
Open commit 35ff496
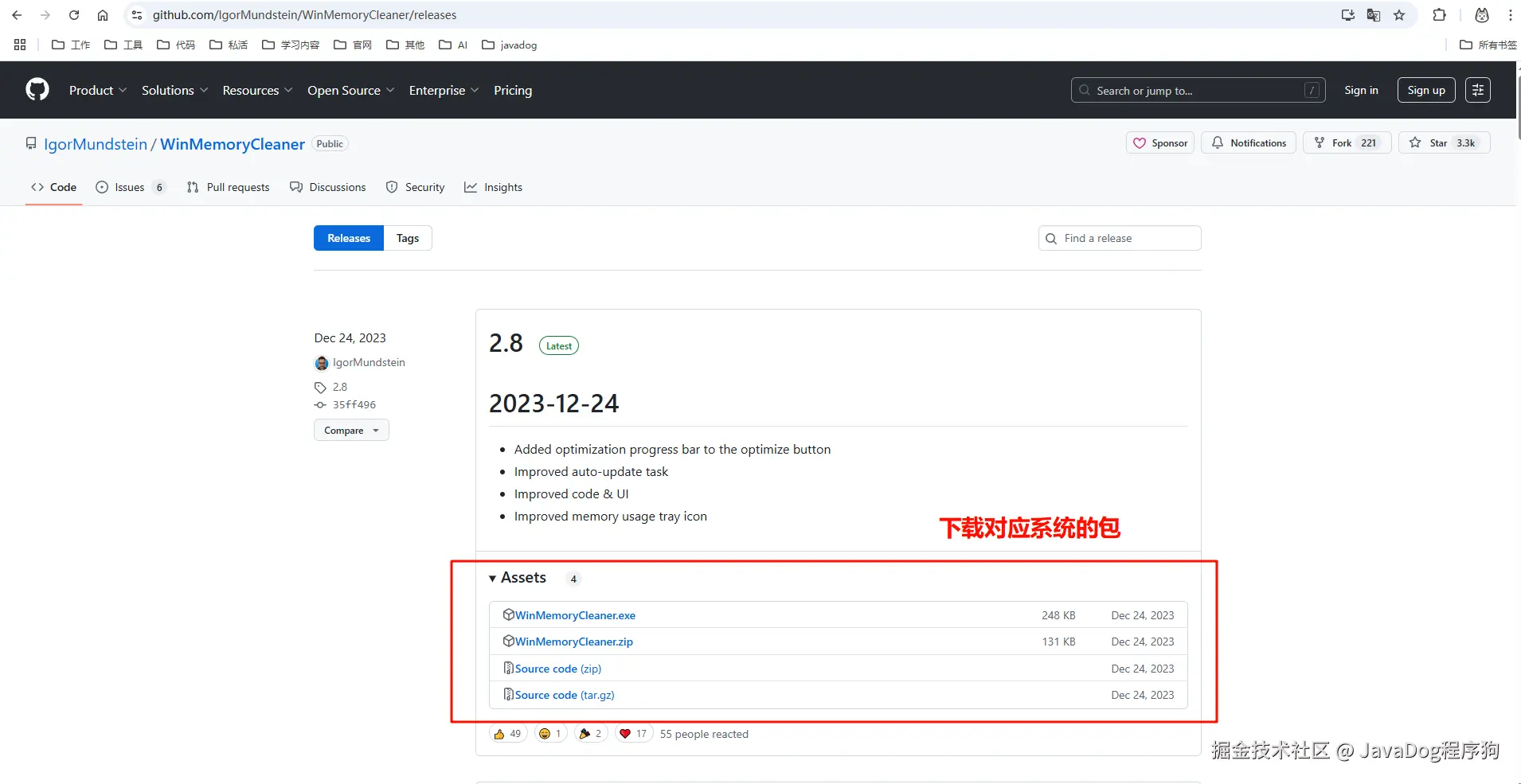click(x=354, y=405)
